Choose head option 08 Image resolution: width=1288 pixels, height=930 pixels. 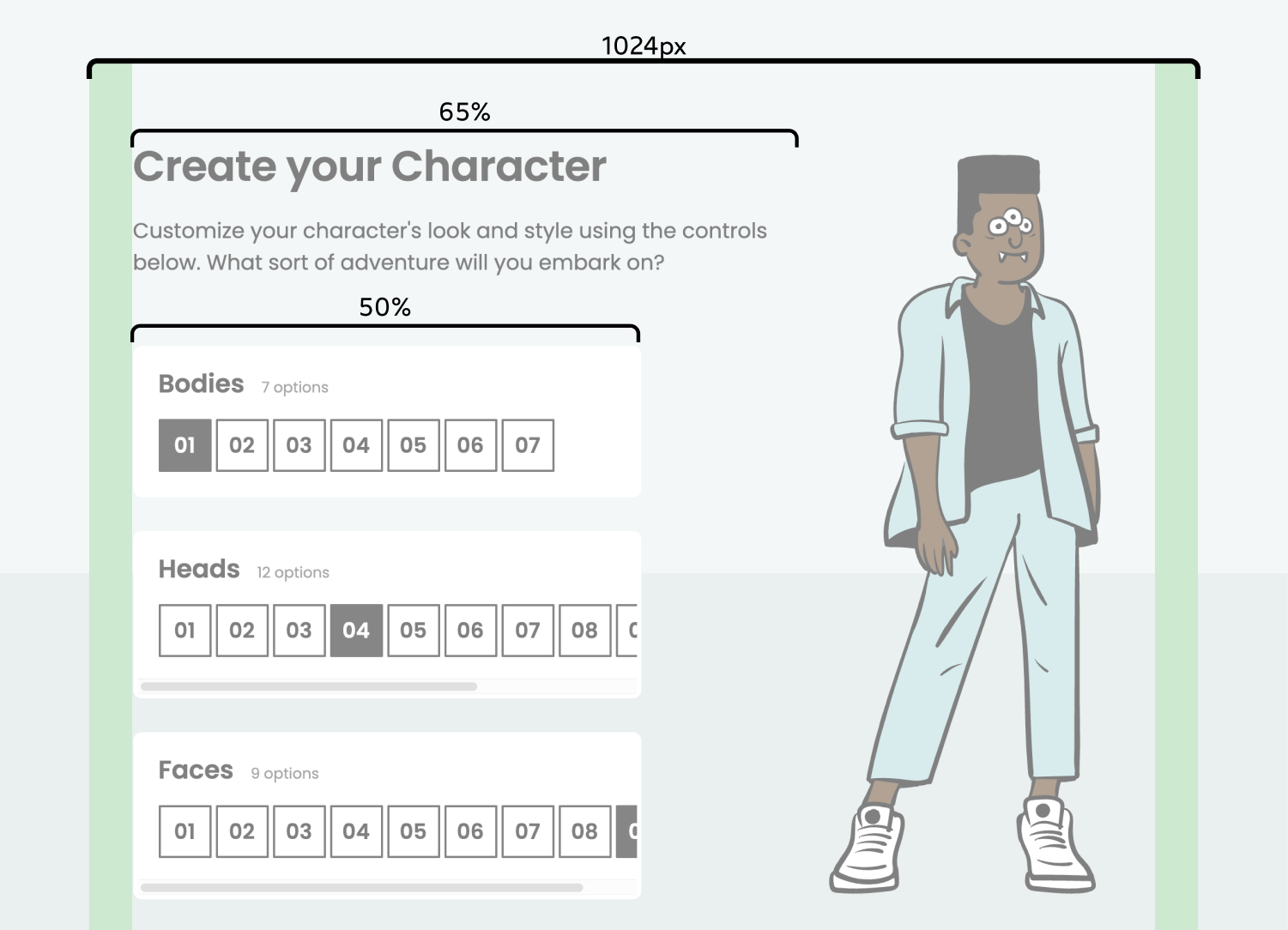coord(584,631)
